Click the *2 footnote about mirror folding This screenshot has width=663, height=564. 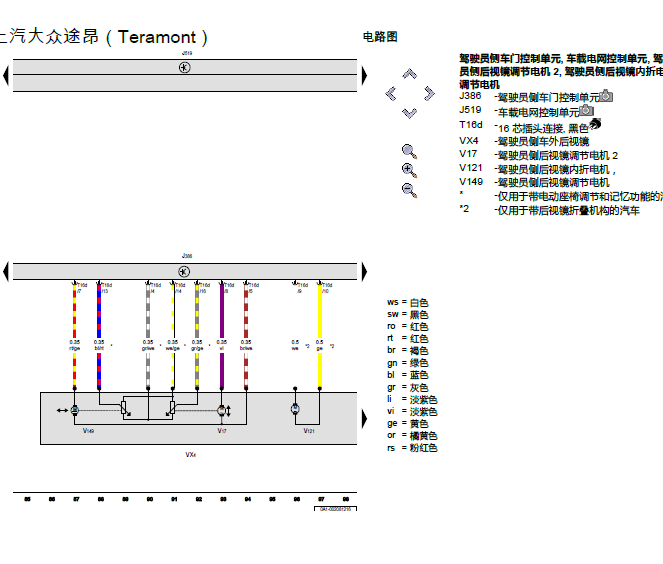[567, 210]
